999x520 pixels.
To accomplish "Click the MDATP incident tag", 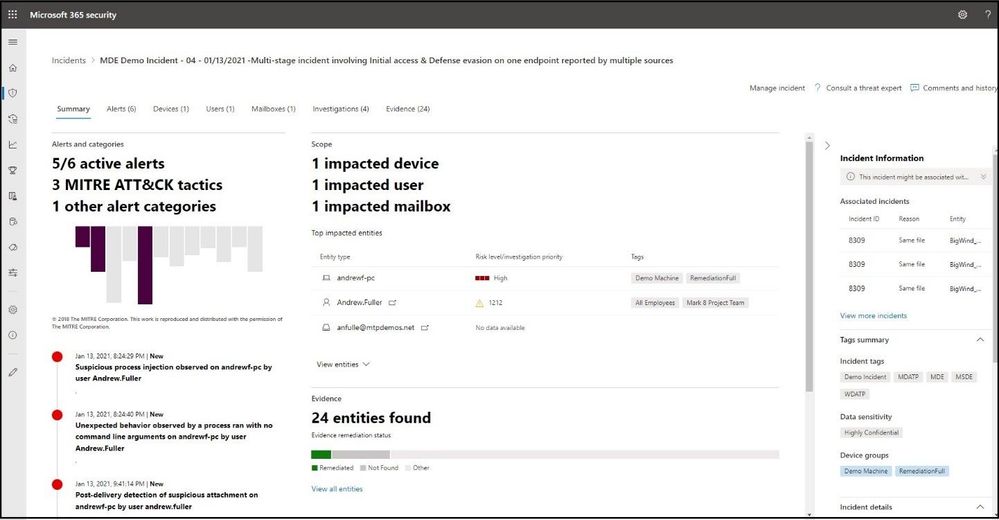I will [x=908, y=377].
